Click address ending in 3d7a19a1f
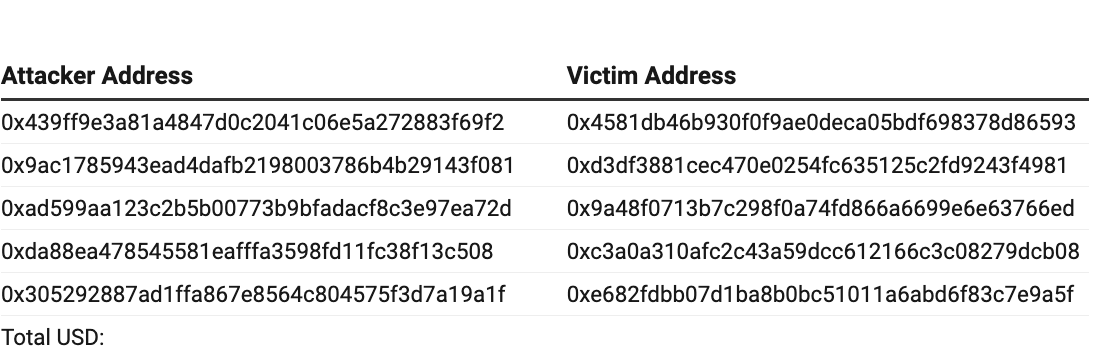1116x360 pixels. (x=253, y=294)
